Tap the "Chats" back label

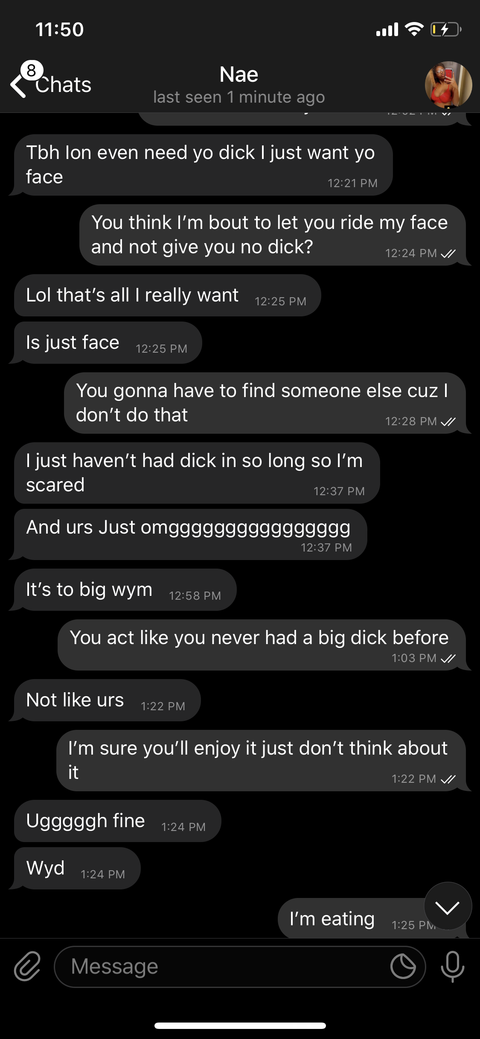click(63, 85)
